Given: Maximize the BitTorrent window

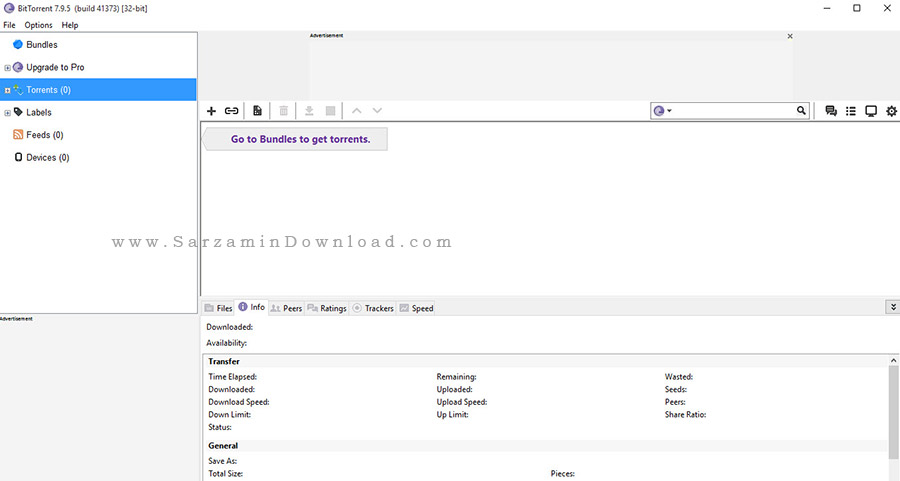Looking at the screenshot, I should coord(856,8).
